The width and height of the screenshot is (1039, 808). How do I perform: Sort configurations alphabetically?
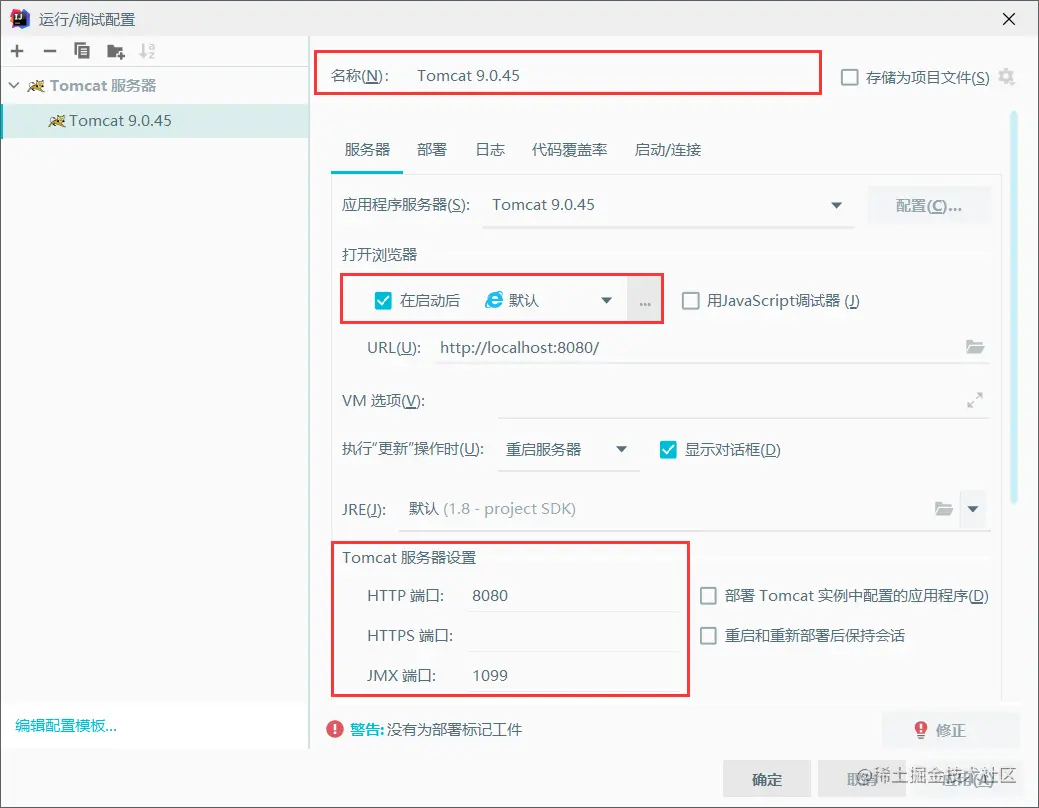(147, 51)
